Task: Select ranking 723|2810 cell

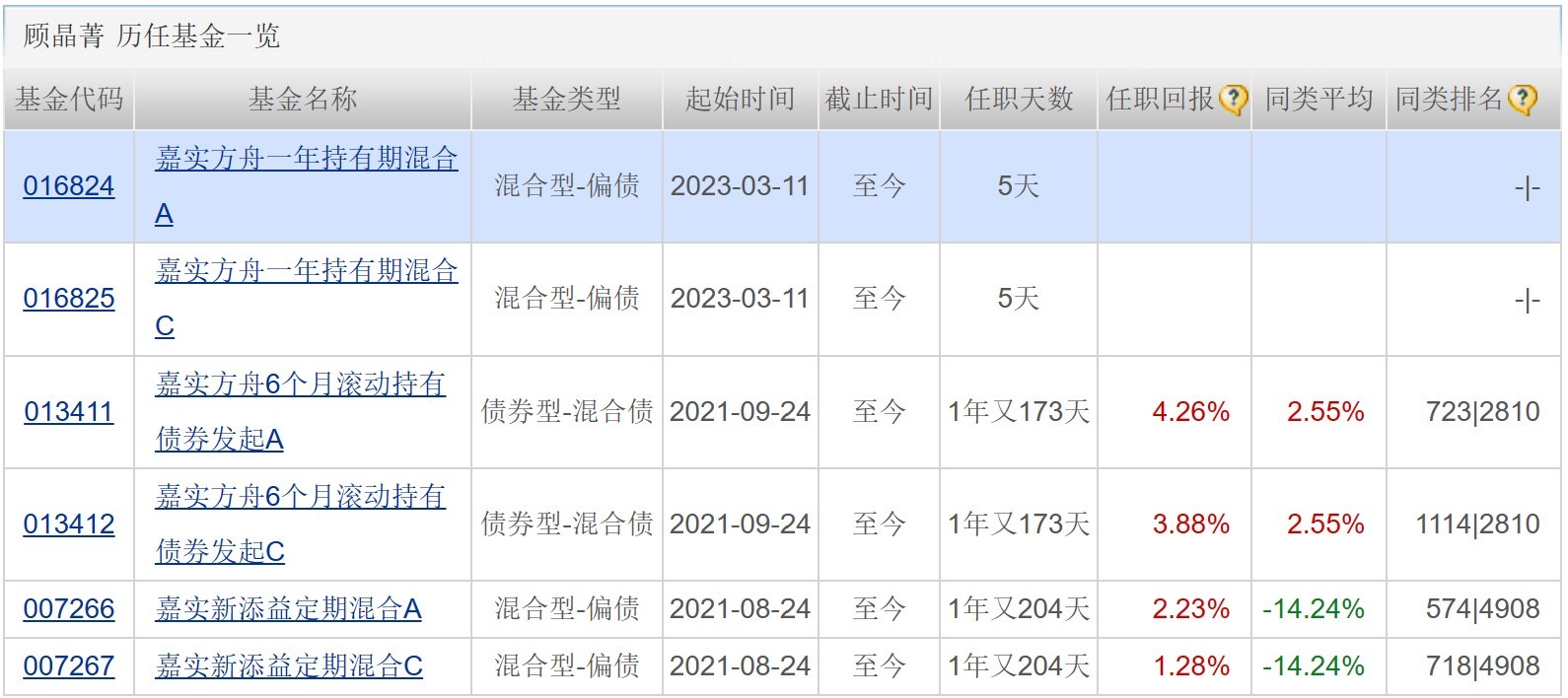Action: coord(1483,412)
